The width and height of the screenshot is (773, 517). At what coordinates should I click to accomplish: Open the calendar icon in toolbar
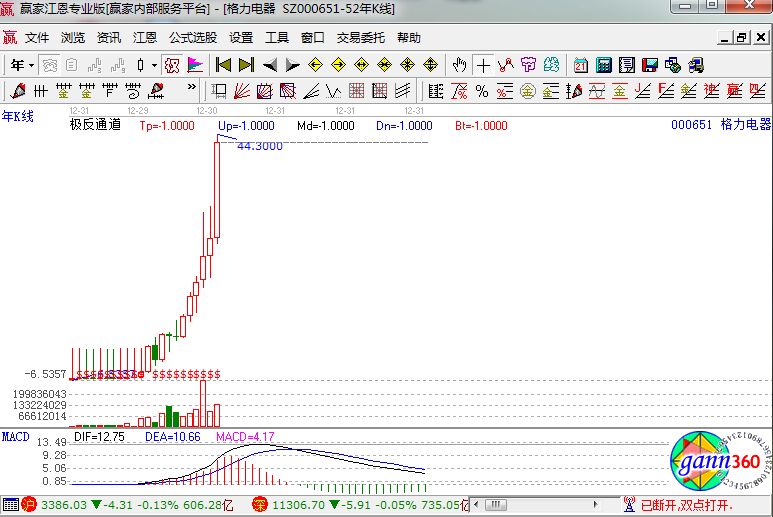(x=581, y=65)
